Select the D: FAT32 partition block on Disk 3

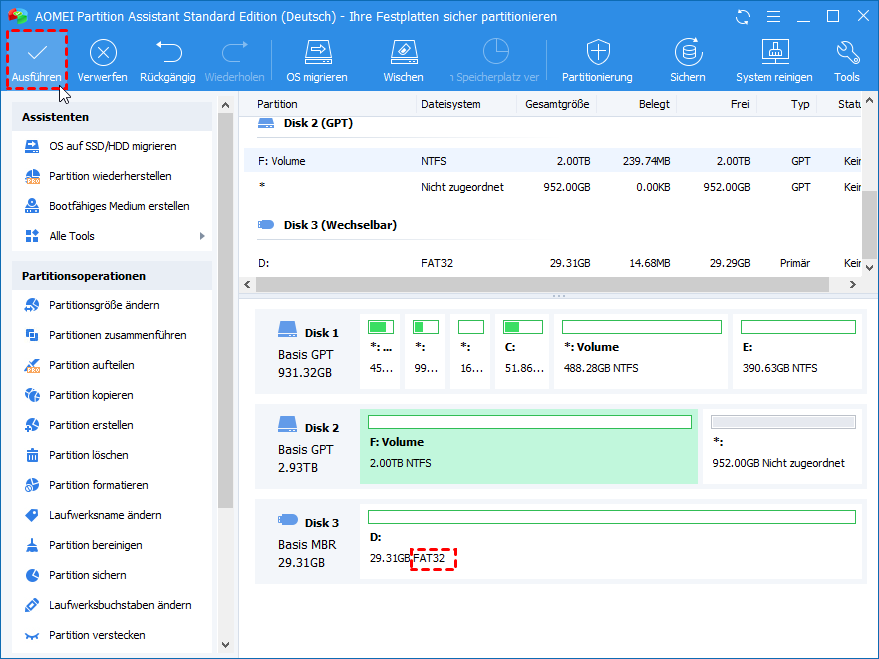(x=611, y=539)
